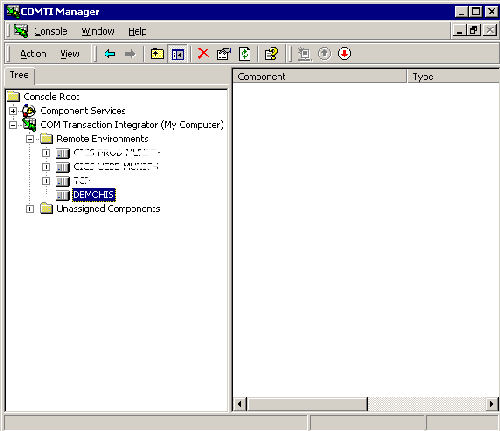500x431 pixels.
Task: Open the Window menu
Action: (x=98, y=31)
